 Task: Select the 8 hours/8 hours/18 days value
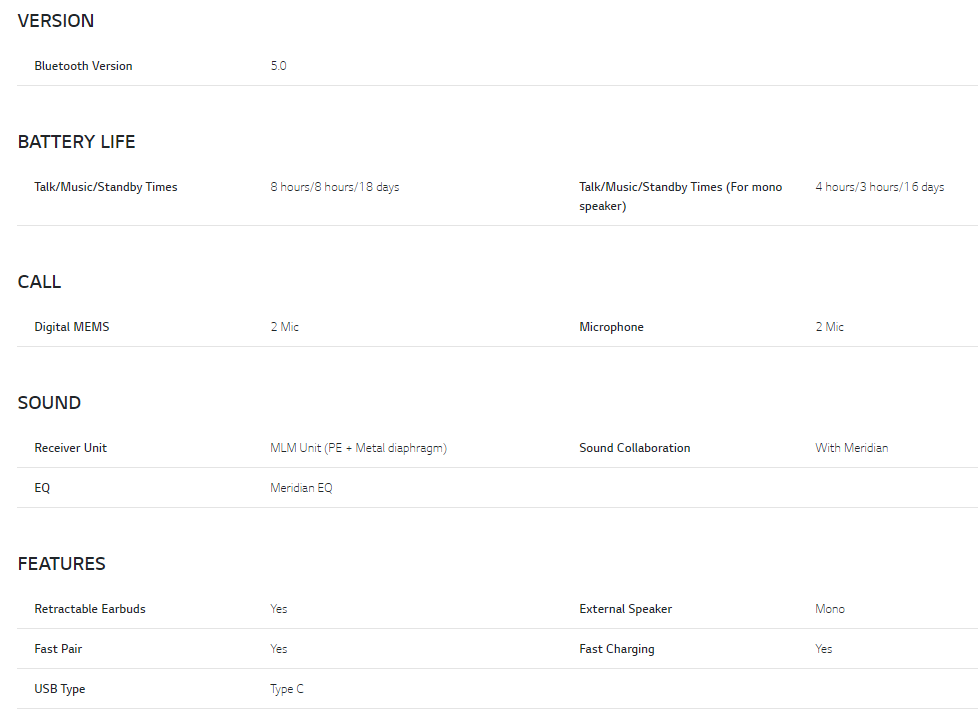(x=334, y=187)
